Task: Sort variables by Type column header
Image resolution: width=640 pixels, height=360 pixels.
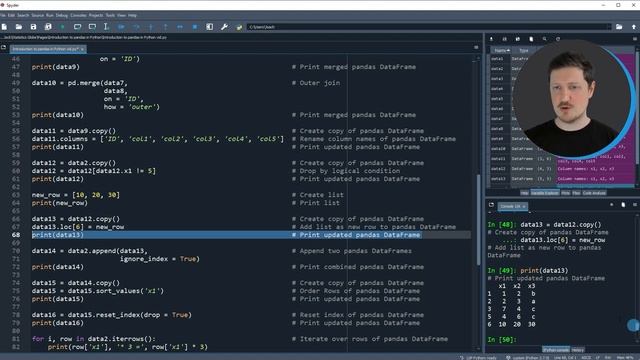Action: click(x=524, y=51)
